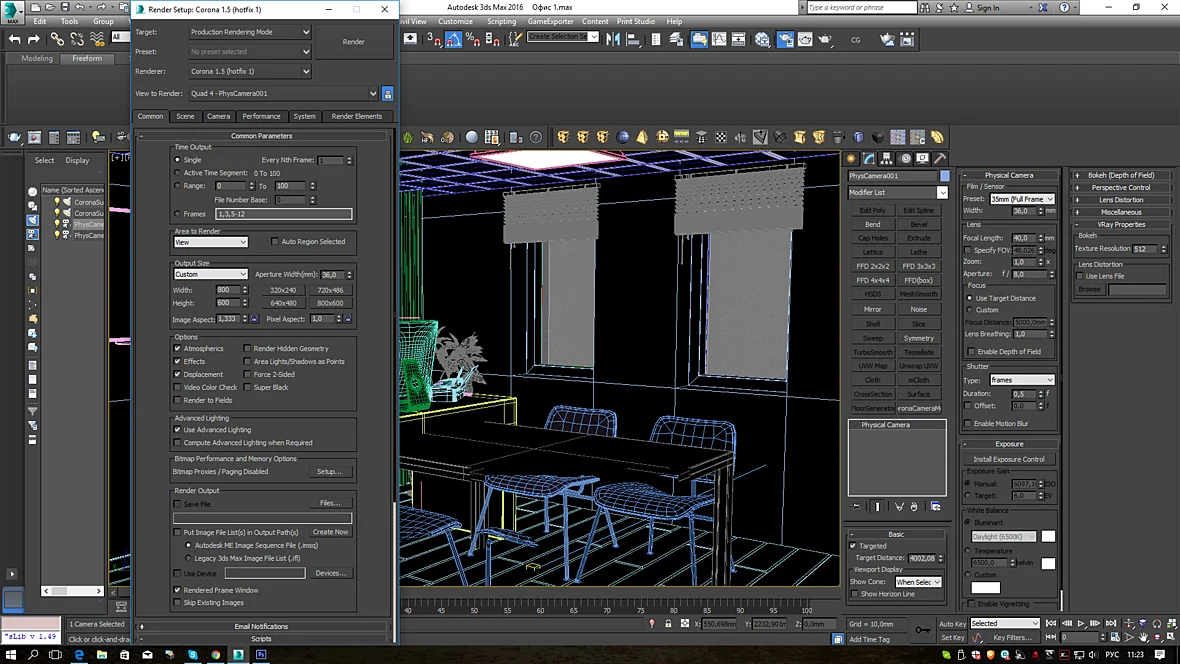The width and height of the screenshot is (1180, 664).
Task: Click the Play Animation button
Action: click(1081, 623)
